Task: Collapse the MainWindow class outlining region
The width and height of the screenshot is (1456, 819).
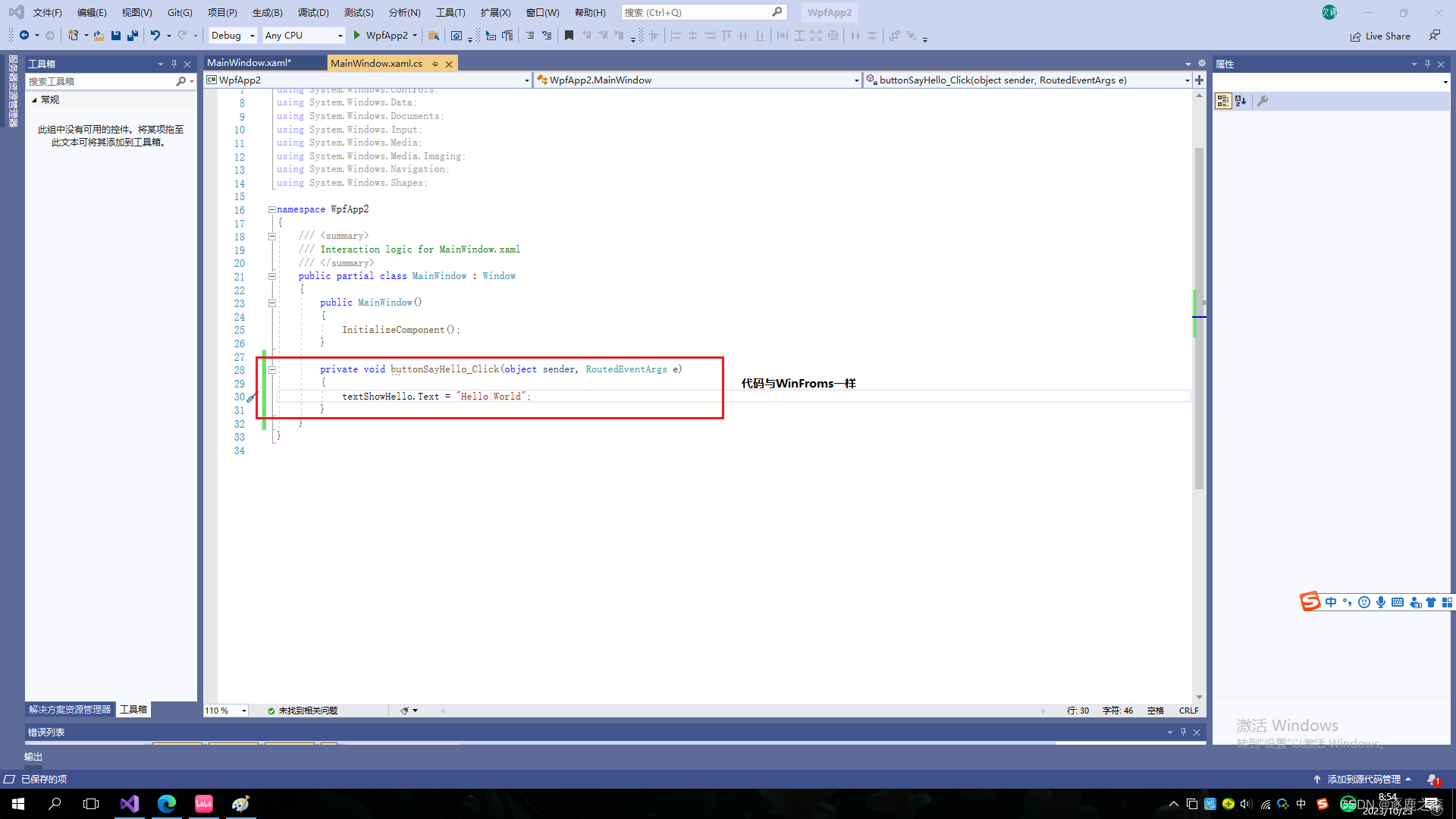Action: (271, 276)
